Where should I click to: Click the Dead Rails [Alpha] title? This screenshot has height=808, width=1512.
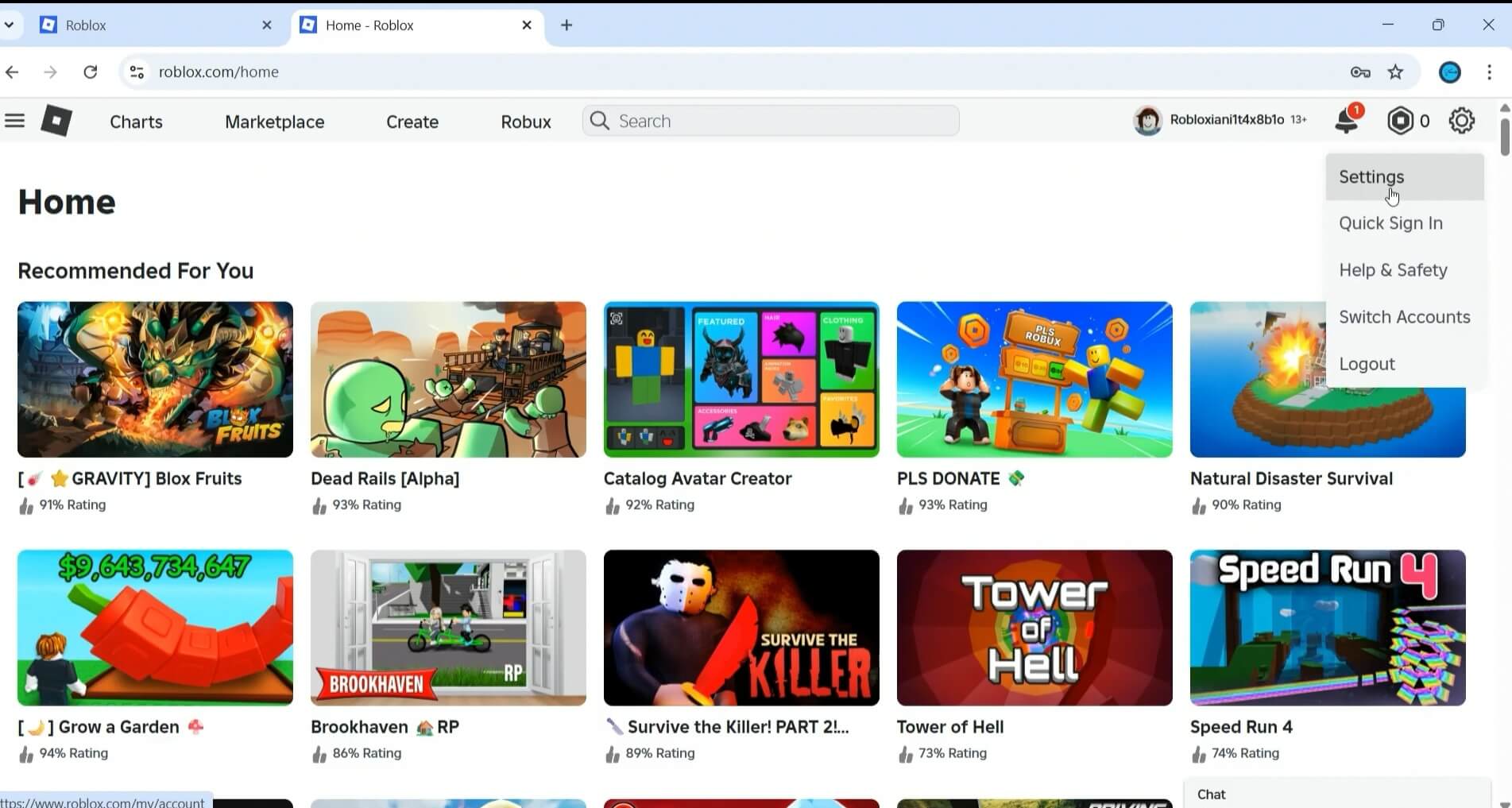pos(385,478)
